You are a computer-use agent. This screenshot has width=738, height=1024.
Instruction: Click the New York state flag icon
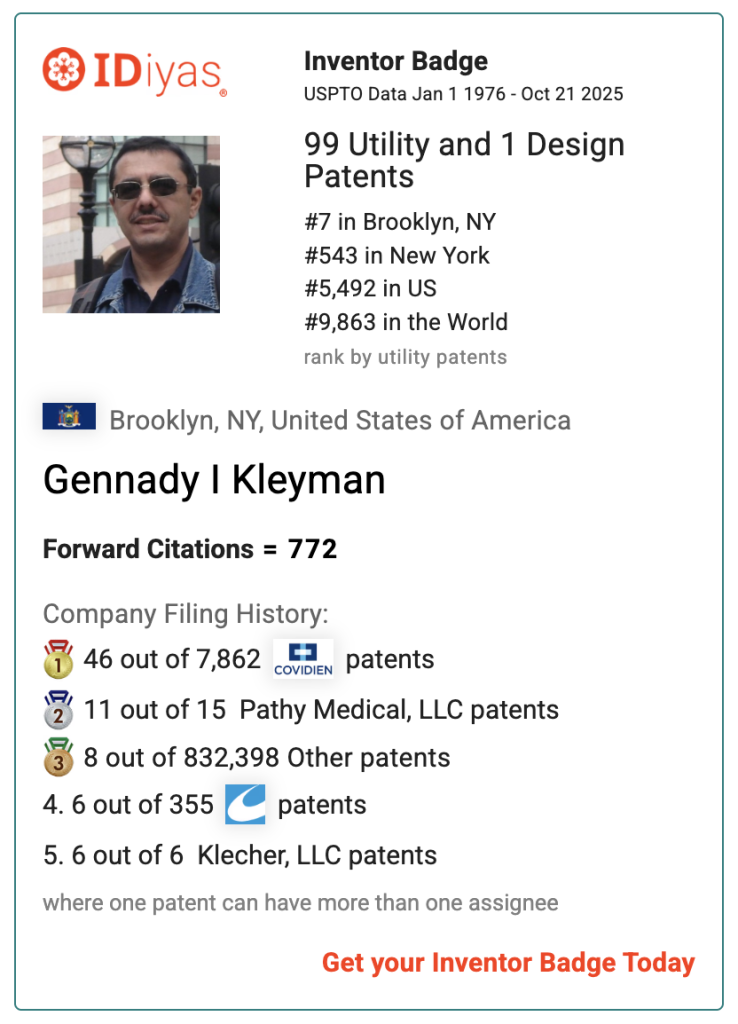pyautogui.click(x=69, y=417)
